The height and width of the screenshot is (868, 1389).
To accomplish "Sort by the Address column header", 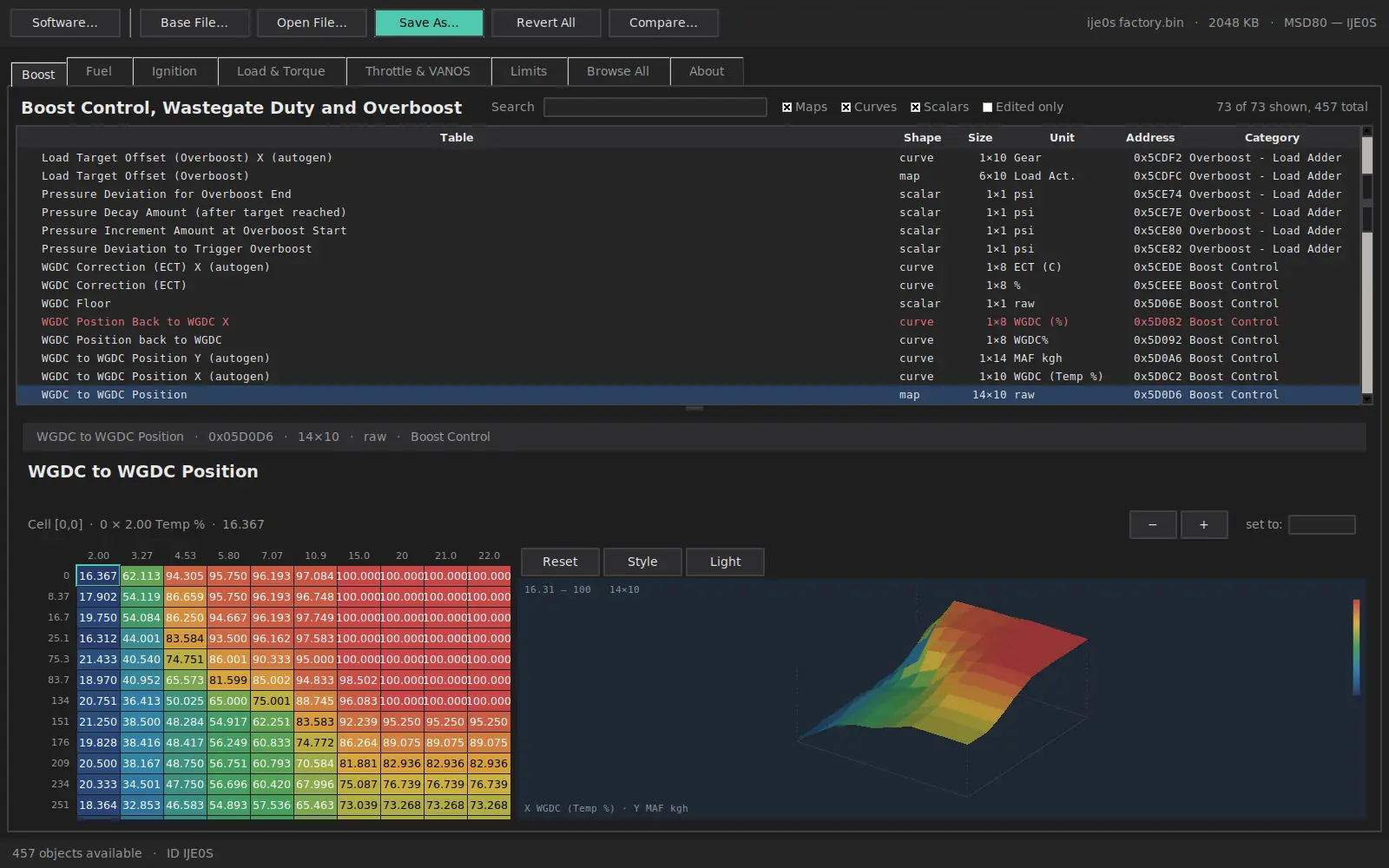I will pos(1150,137).
